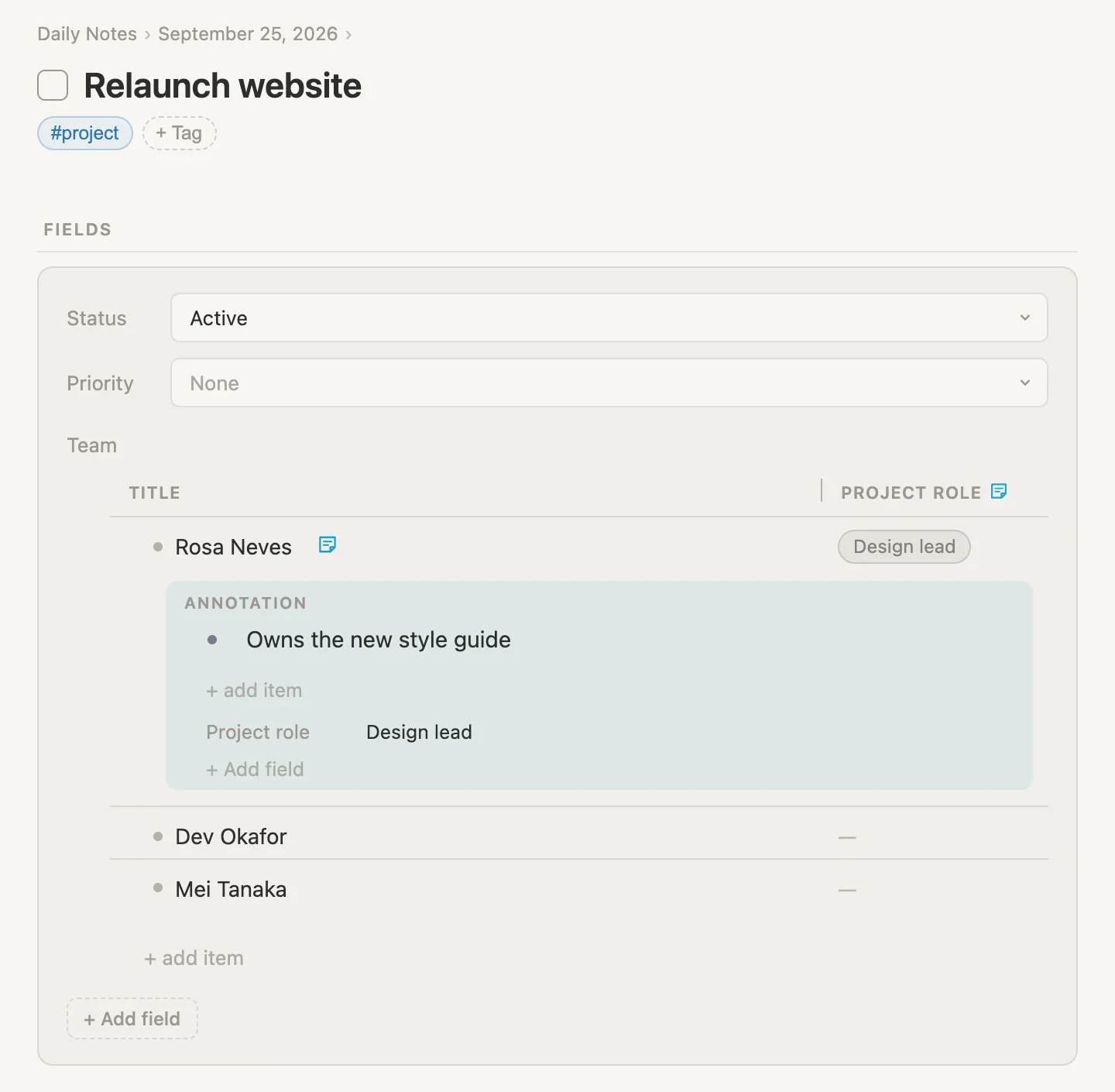Viewport: 1115px width, 1092px height.
Task: Click the Team field label
Action: pyautogui.click(x=91, y=445)
